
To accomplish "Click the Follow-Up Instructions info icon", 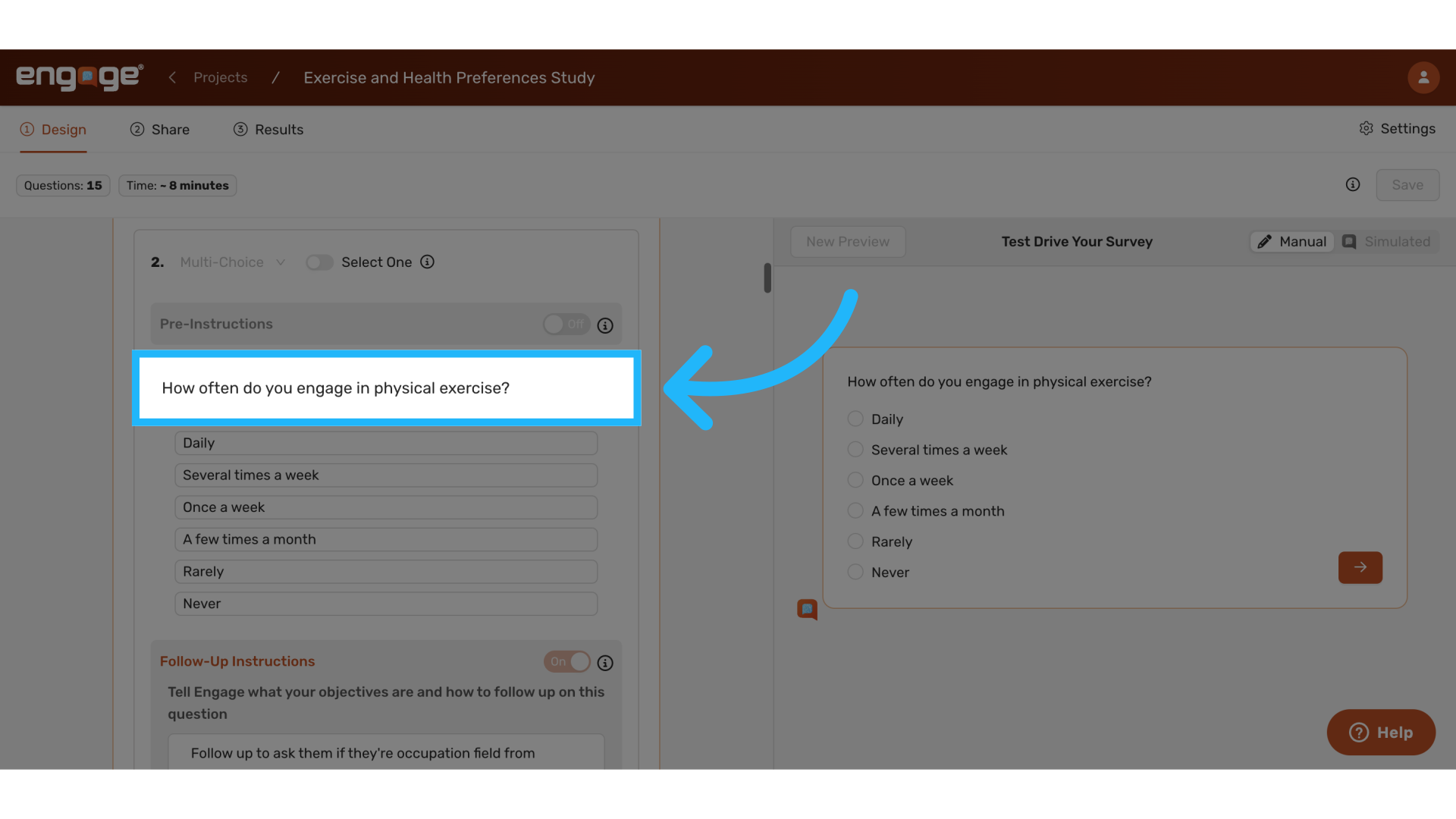I will (x=605, y=663).
